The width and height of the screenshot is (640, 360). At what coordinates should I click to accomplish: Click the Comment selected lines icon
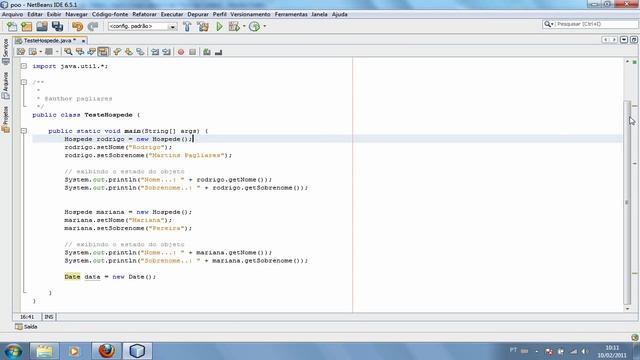(207, 52)
